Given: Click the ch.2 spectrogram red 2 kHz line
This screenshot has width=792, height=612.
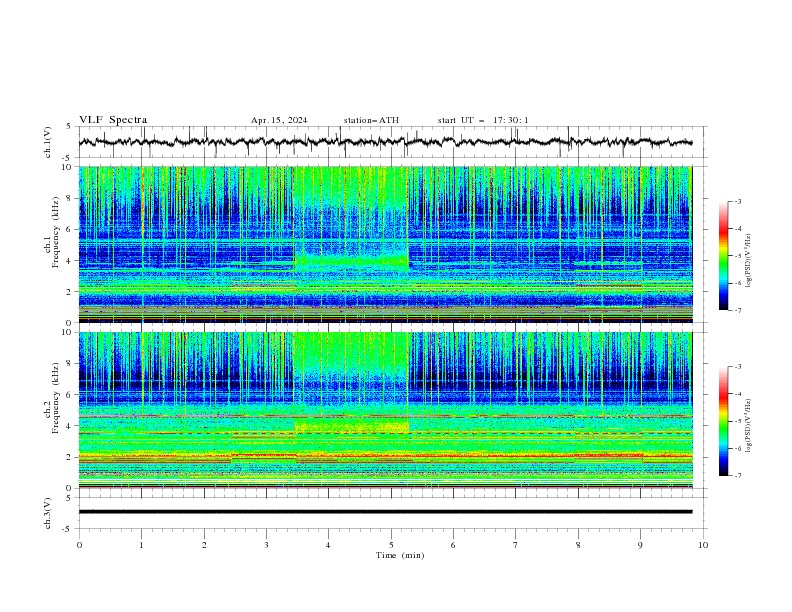Looking at the screenshot, I should (x=385, y=455).
